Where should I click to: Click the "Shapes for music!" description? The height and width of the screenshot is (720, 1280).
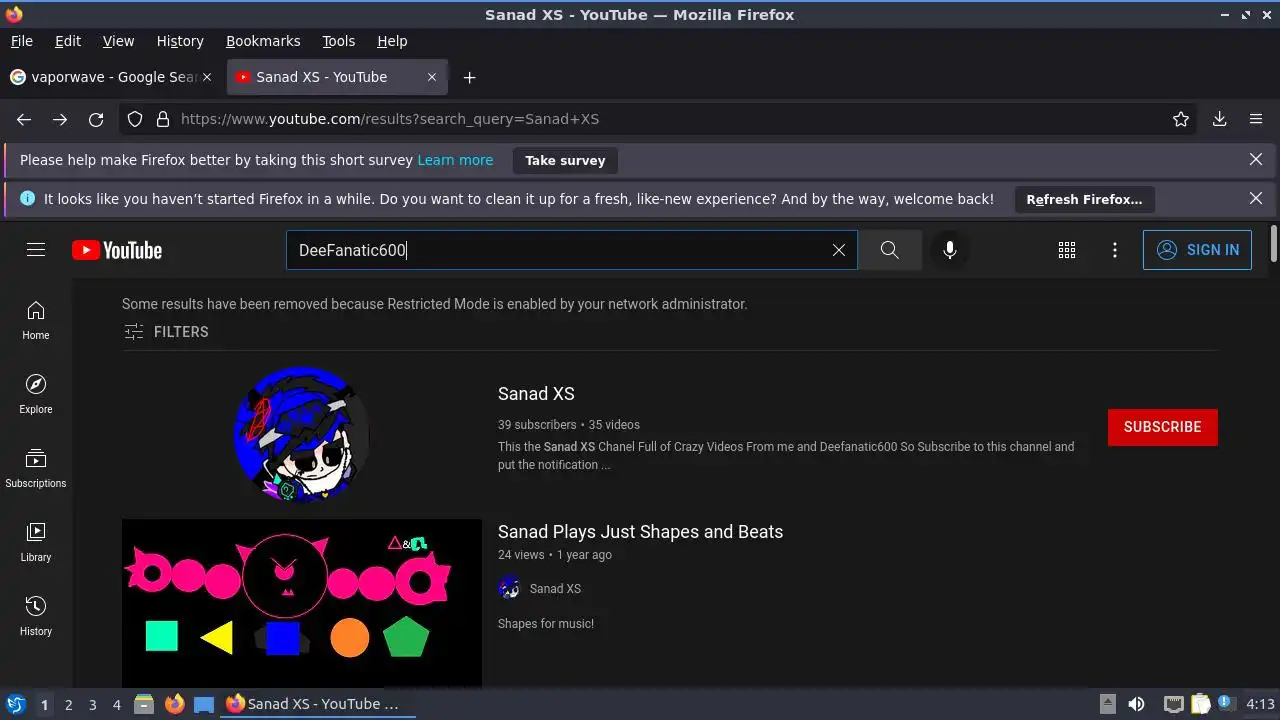(546, 624)
